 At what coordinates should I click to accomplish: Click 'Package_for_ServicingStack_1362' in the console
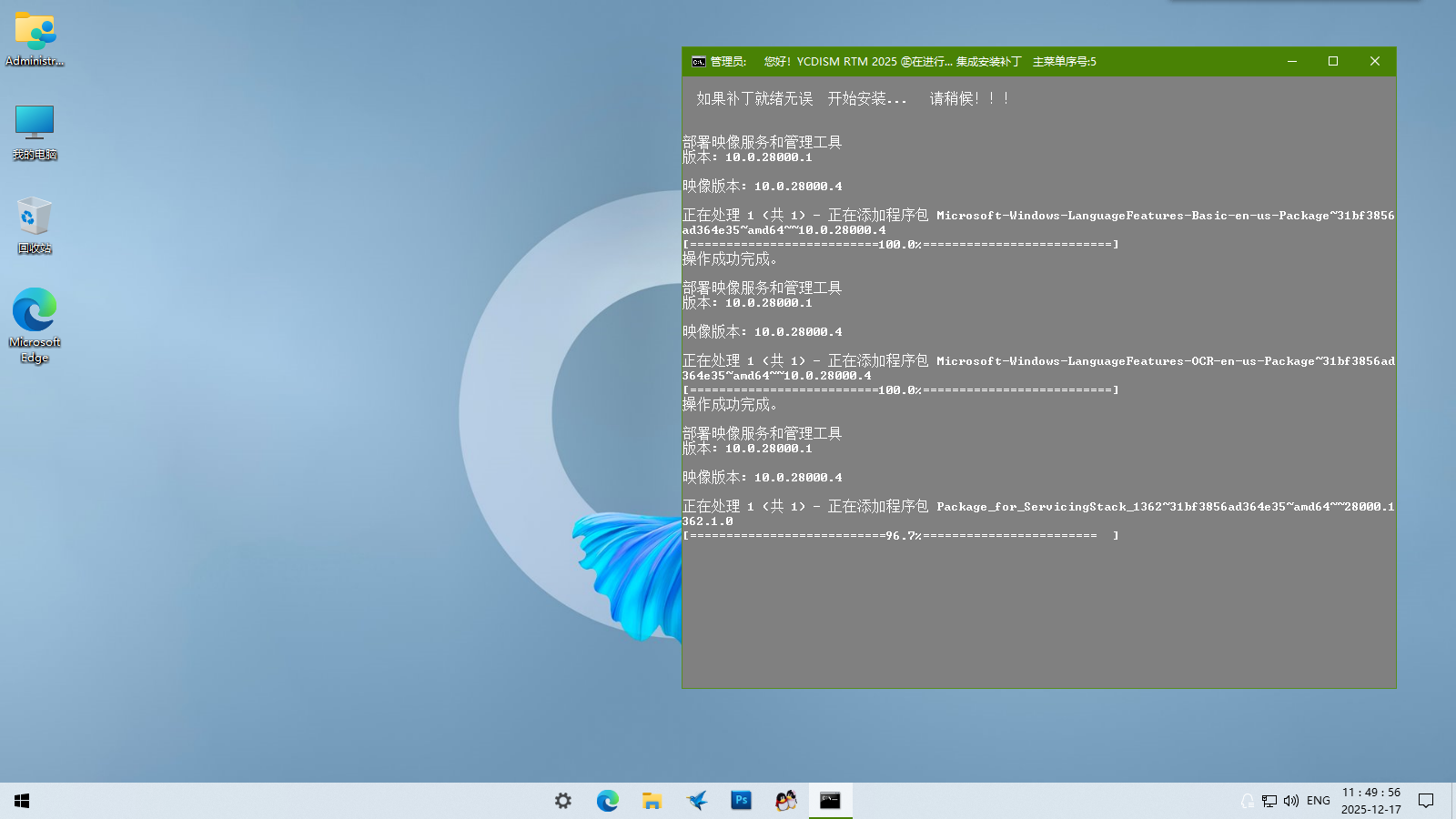click(x=1049, y=507)
